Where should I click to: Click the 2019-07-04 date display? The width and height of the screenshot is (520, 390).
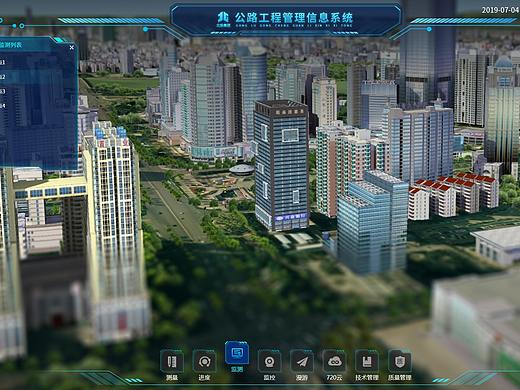pos(501,10)
